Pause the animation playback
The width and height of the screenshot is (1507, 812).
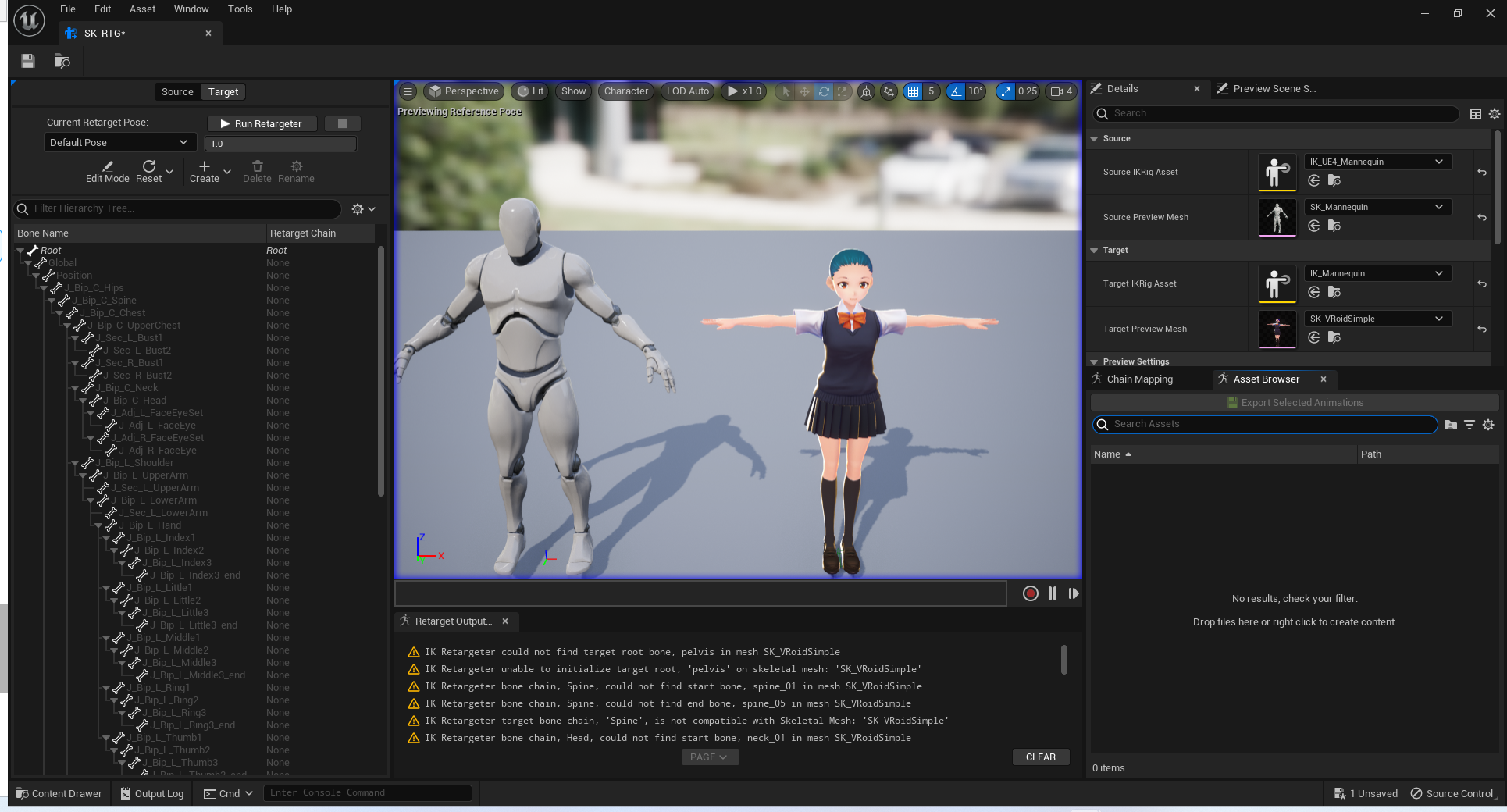[1052, 593]
